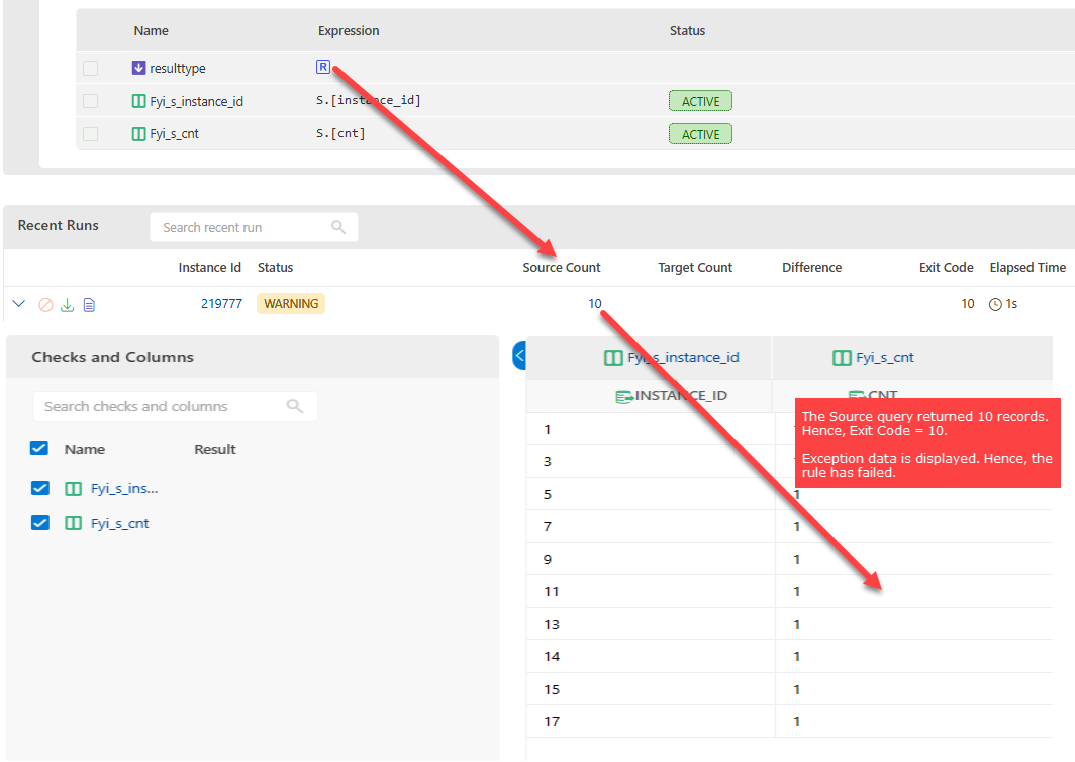Select the checkbox for the resulttype row

coord(91,68)
